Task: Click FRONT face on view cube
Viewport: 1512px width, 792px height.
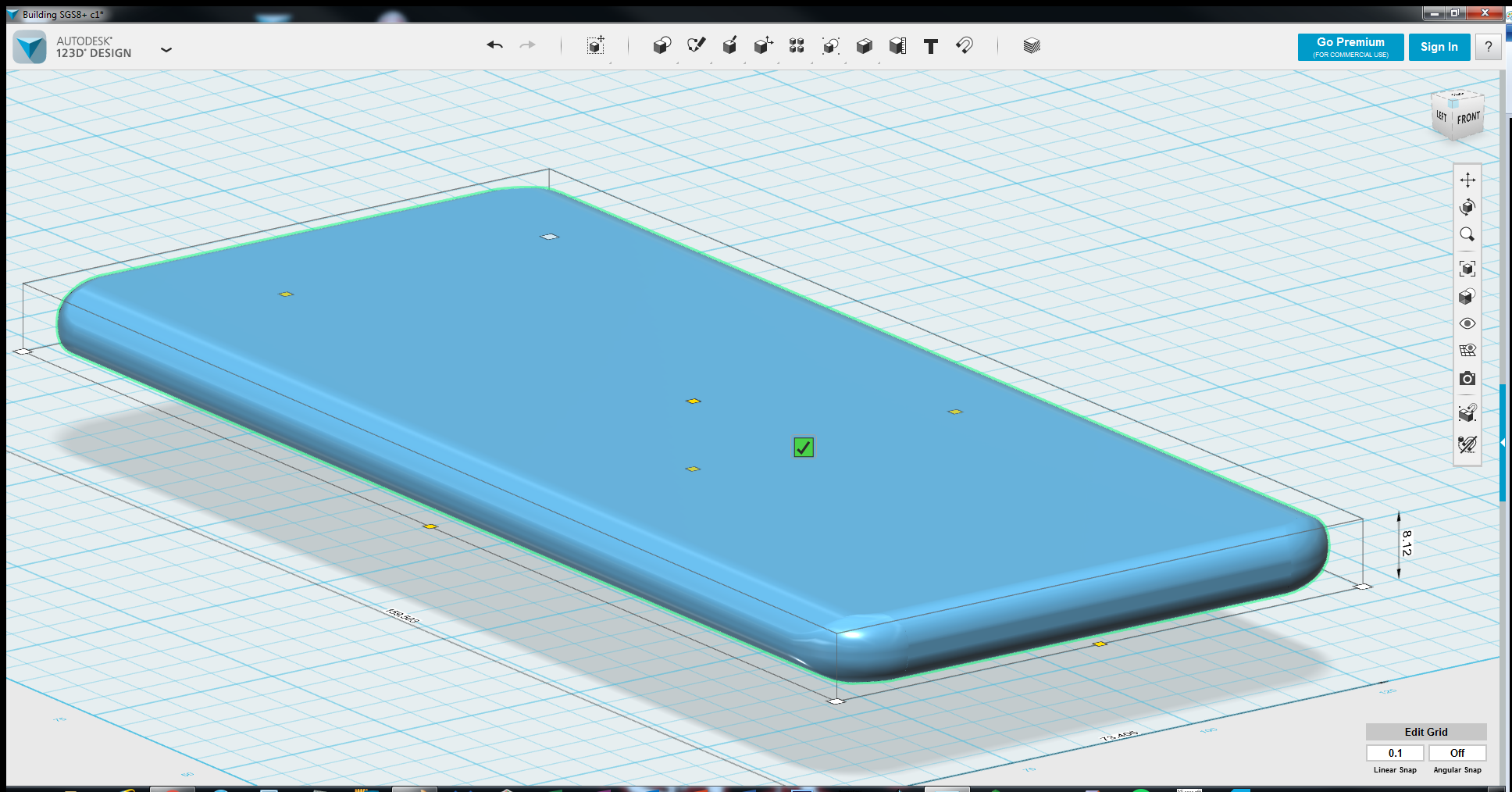Action: (1468, 119)
